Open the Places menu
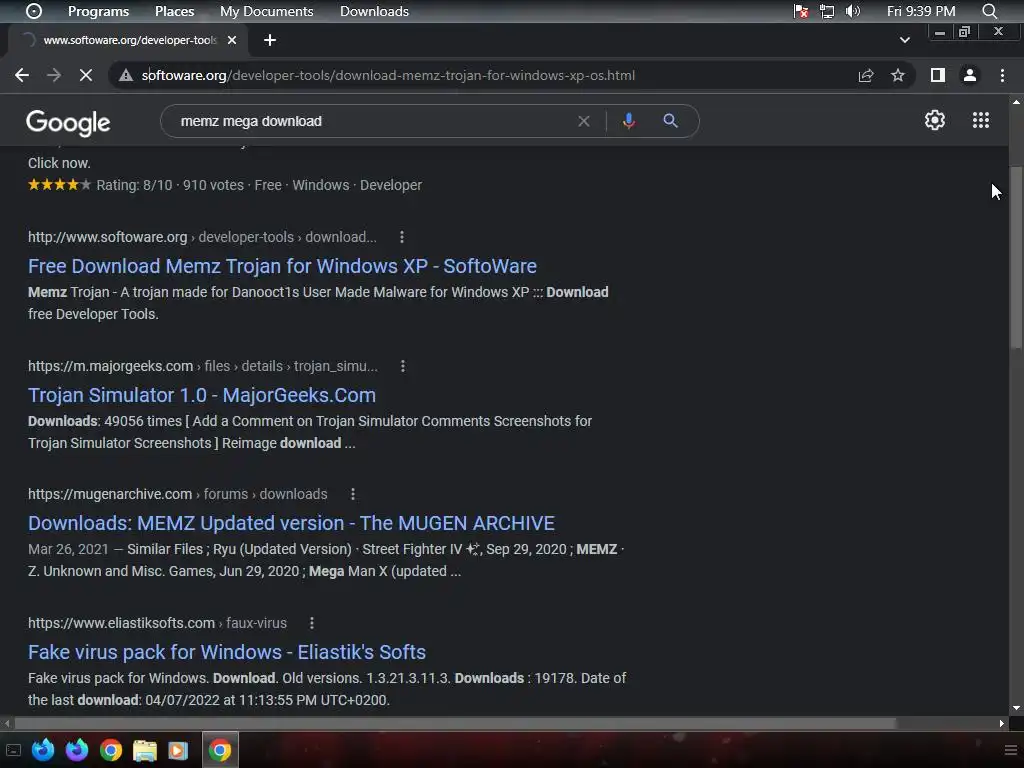 (x=174, y=11)
